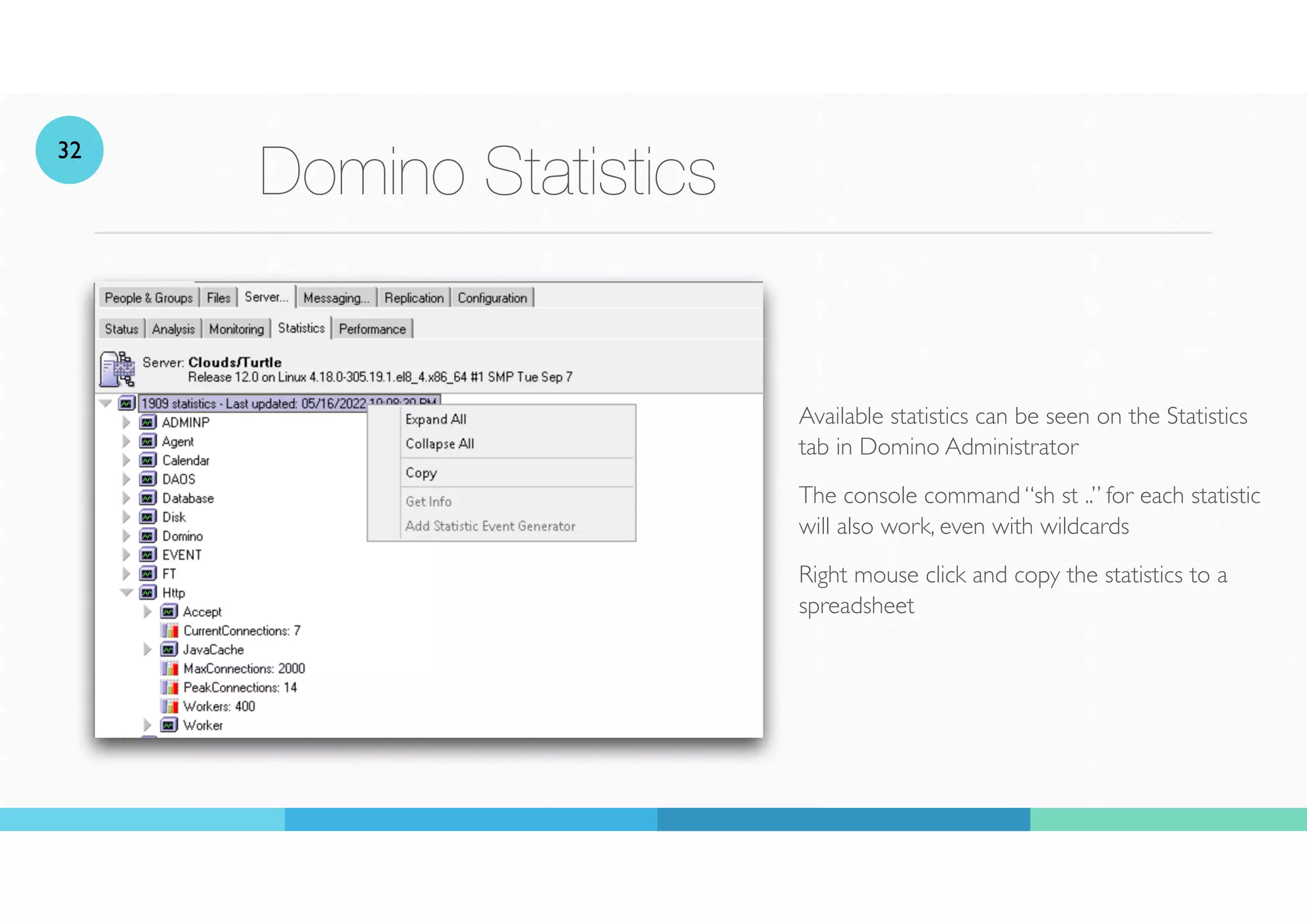Click the MaxConnections statistic chart icon
1307x924 pixels.
click(x=170, y=668)
